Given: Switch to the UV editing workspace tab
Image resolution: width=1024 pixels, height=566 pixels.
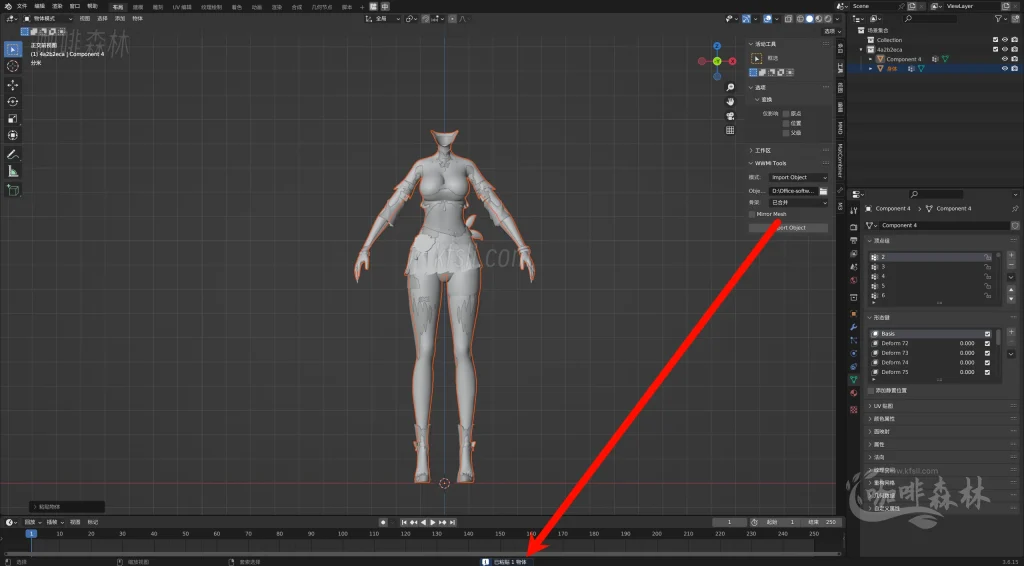Looking at the screenshot, I should pyautogui.click(x=180, y=7).
